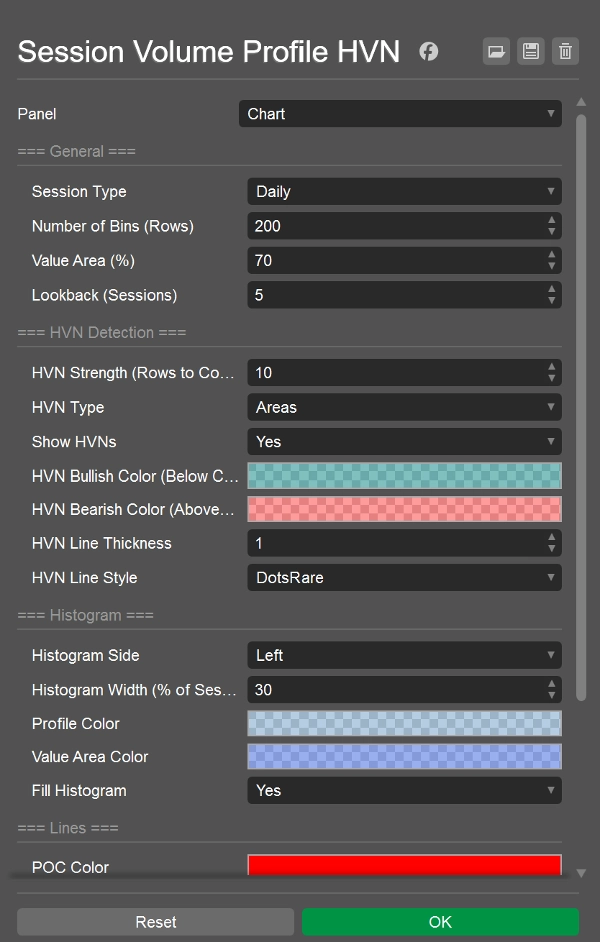Open the Panel dropdown showing Chart
600x942 pixels.
[400, 114]
